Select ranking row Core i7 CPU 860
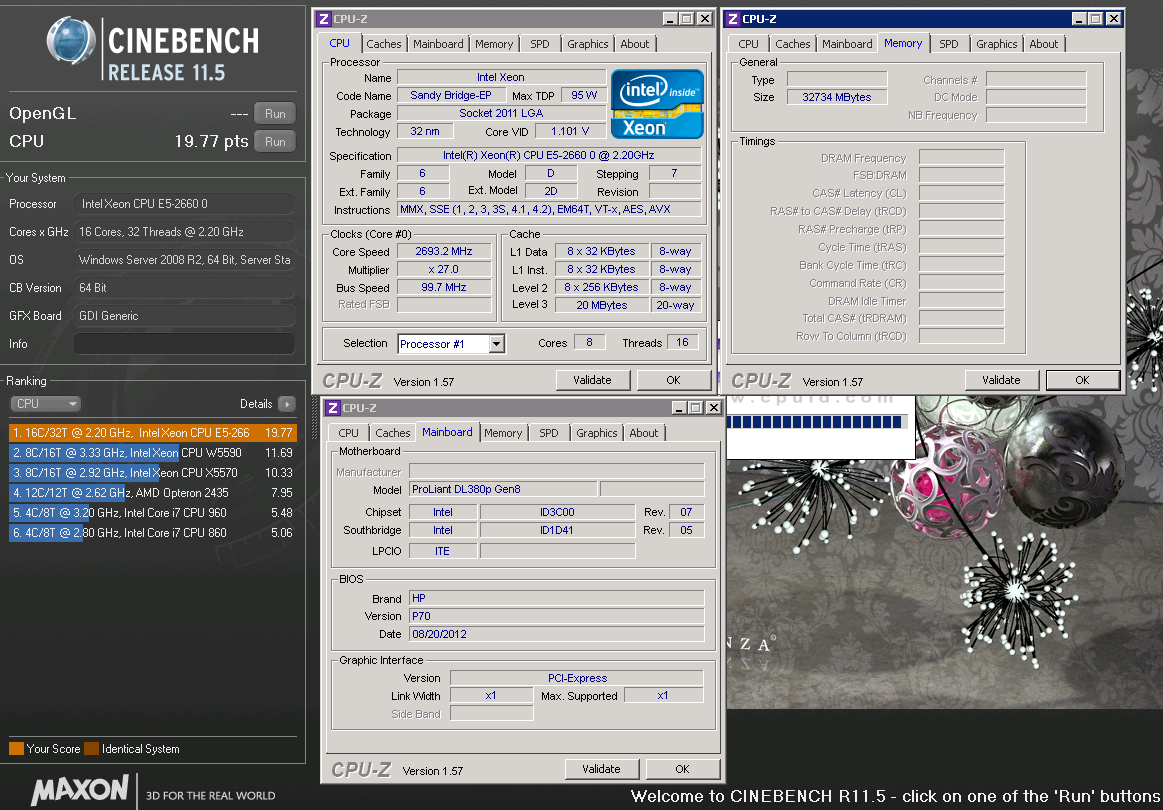This screenshot has height=810, width=1163. [153, 533]
